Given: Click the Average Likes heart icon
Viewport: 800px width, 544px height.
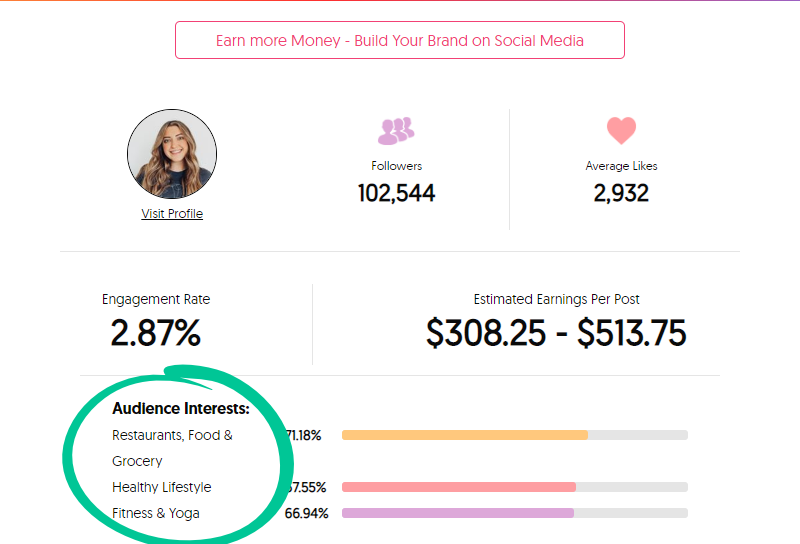Looking at the screenshot, I should coord(621,130).
